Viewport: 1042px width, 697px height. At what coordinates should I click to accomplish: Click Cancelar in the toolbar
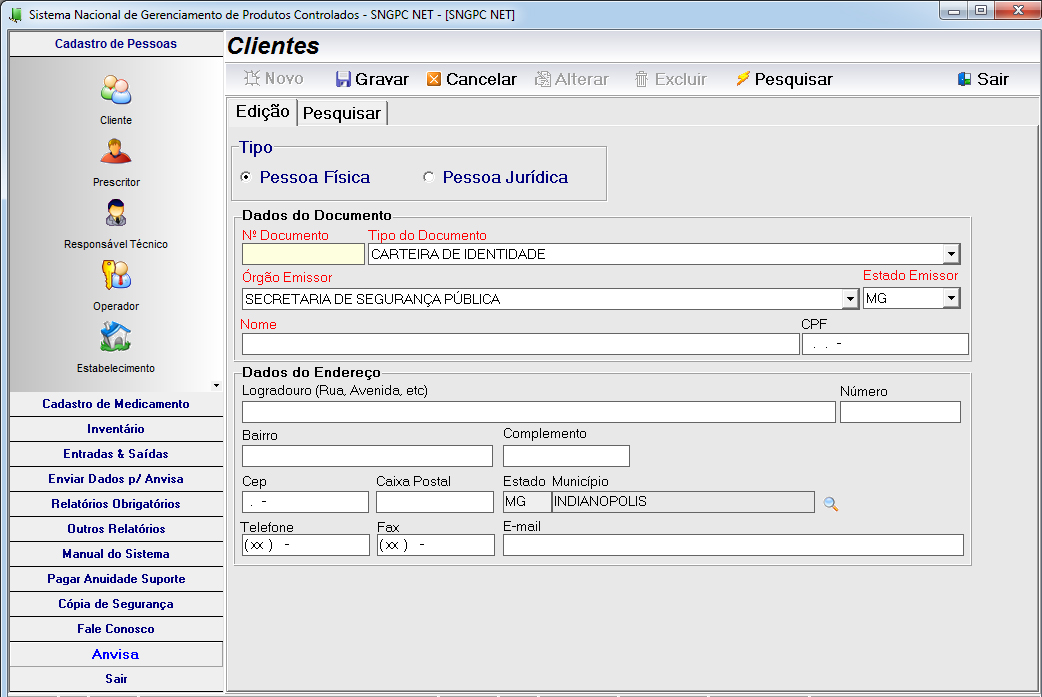(472, 79)
